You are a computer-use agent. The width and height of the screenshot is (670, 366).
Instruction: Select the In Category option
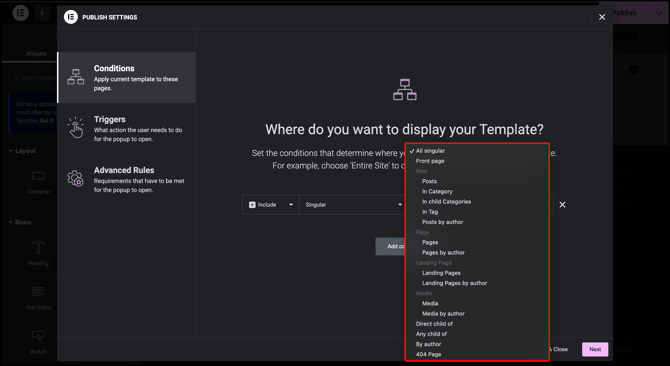(x=437, y=191)
